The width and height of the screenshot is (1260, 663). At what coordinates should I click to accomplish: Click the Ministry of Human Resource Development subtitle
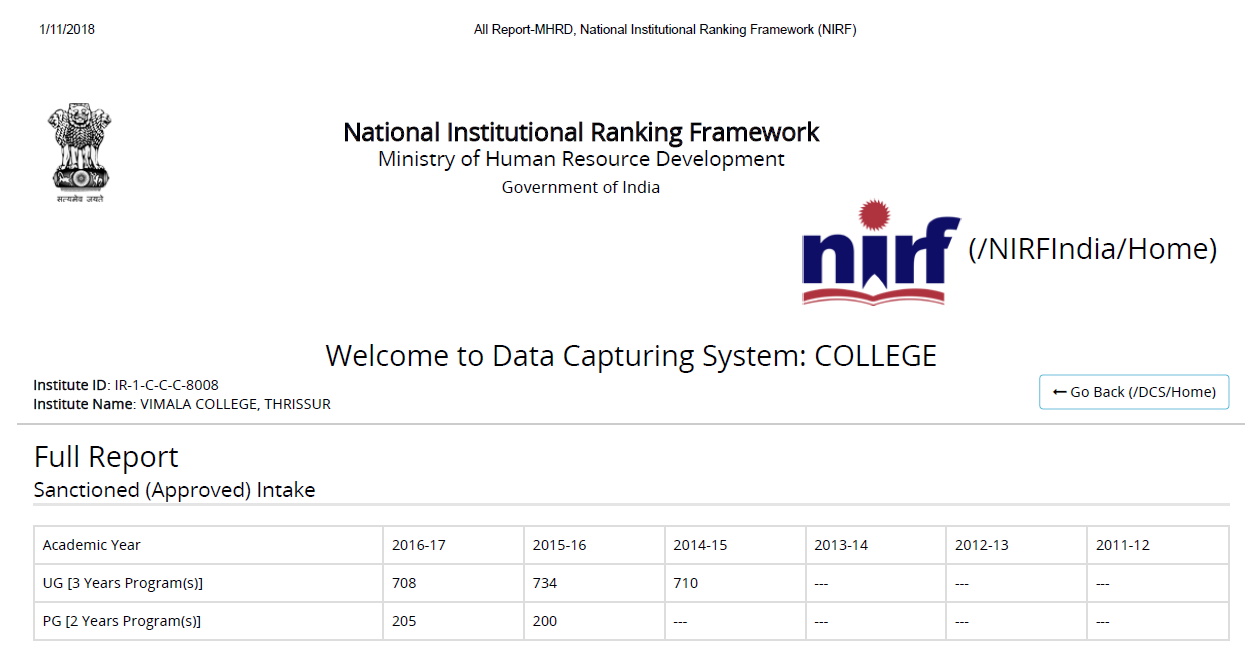click(581, 159)
